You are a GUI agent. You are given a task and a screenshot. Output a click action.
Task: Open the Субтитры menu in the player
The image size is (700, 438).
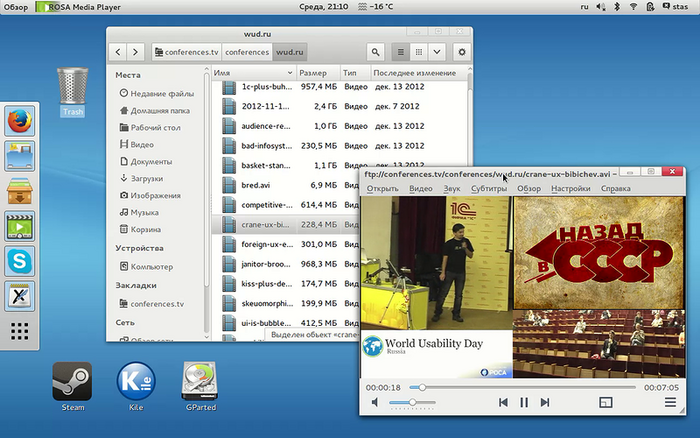click(489, 188)
